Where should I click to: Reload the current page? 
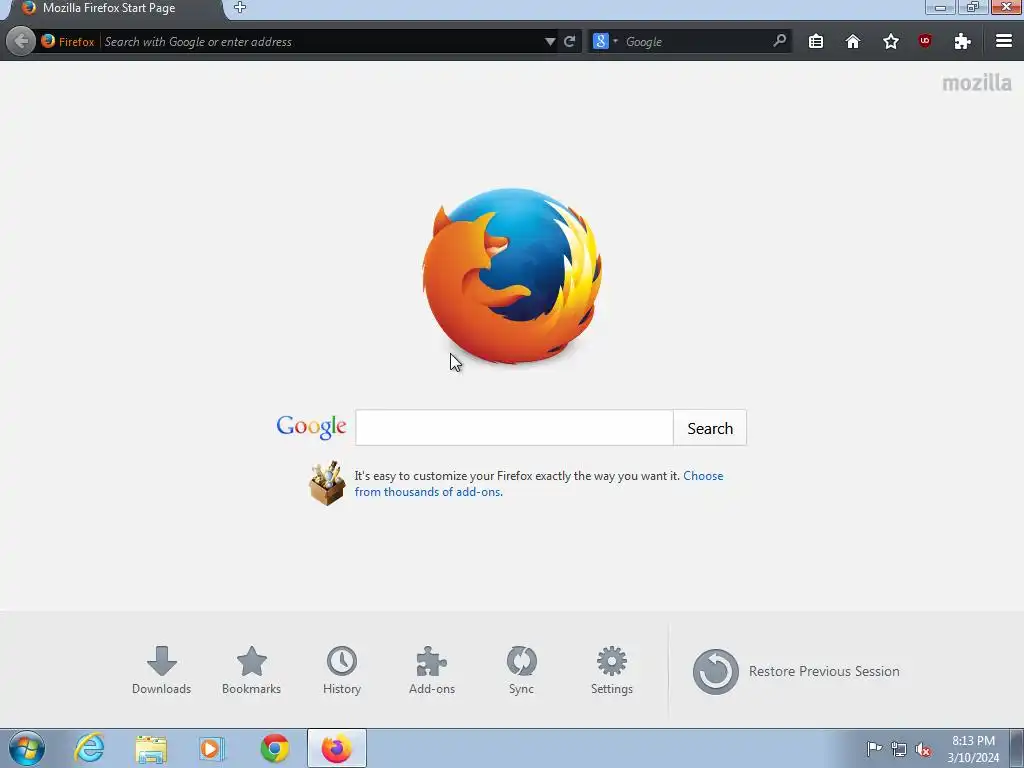[569, 42]
